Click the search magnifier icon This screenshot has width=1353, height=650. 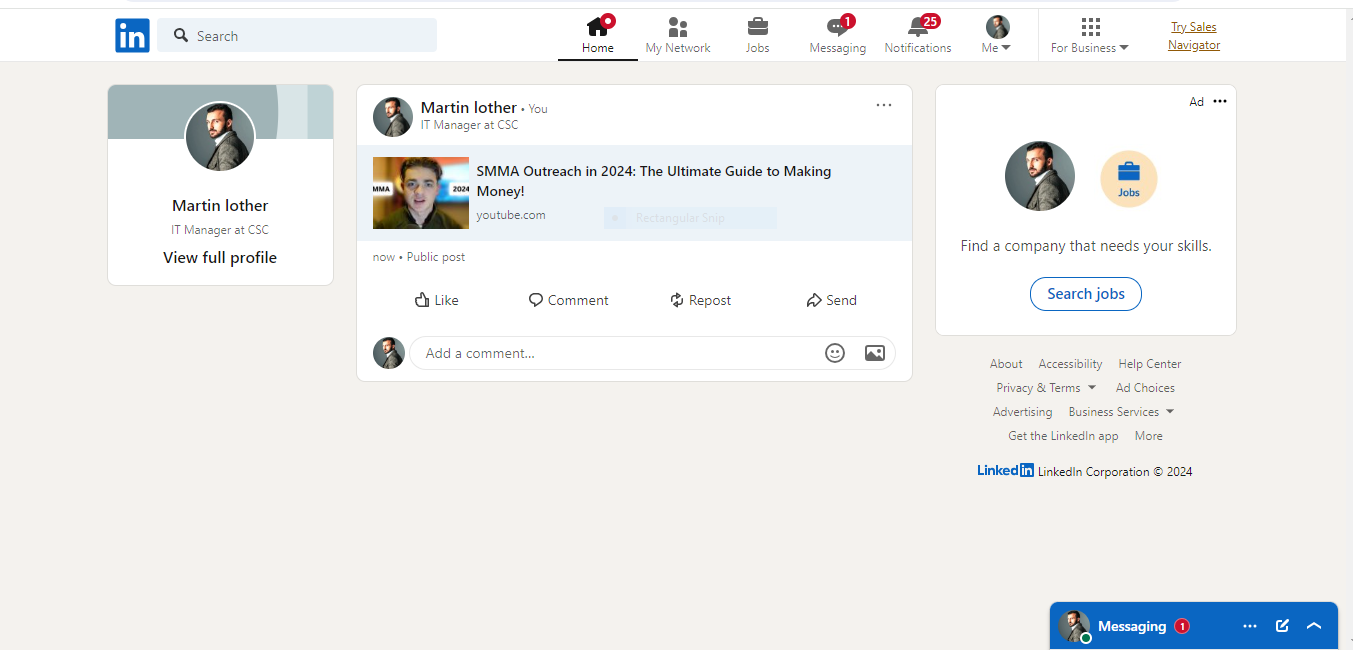point(181,36)
